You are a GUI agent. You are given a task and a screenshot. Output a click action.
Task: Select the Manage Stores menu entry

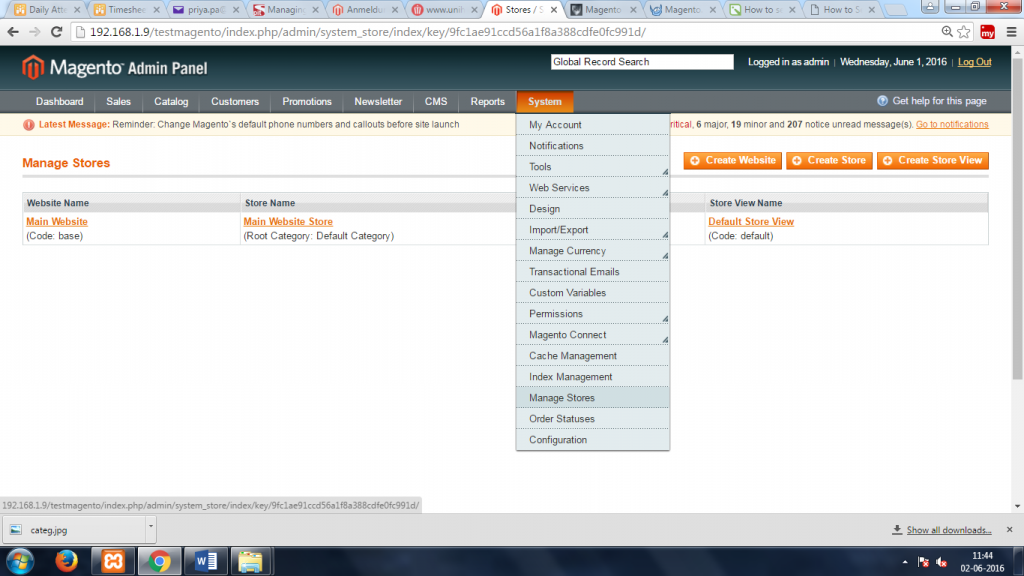[x=561, y=397]
